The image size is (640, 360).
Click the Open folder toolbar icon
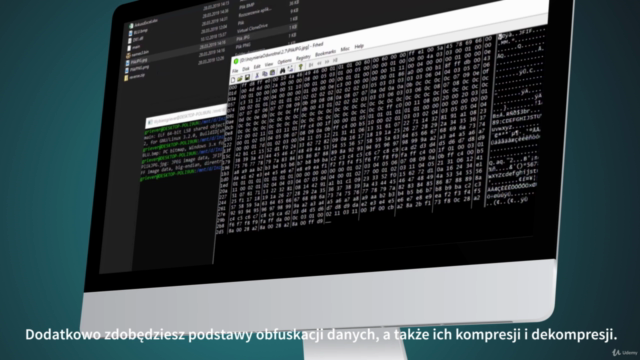point(240,78)
